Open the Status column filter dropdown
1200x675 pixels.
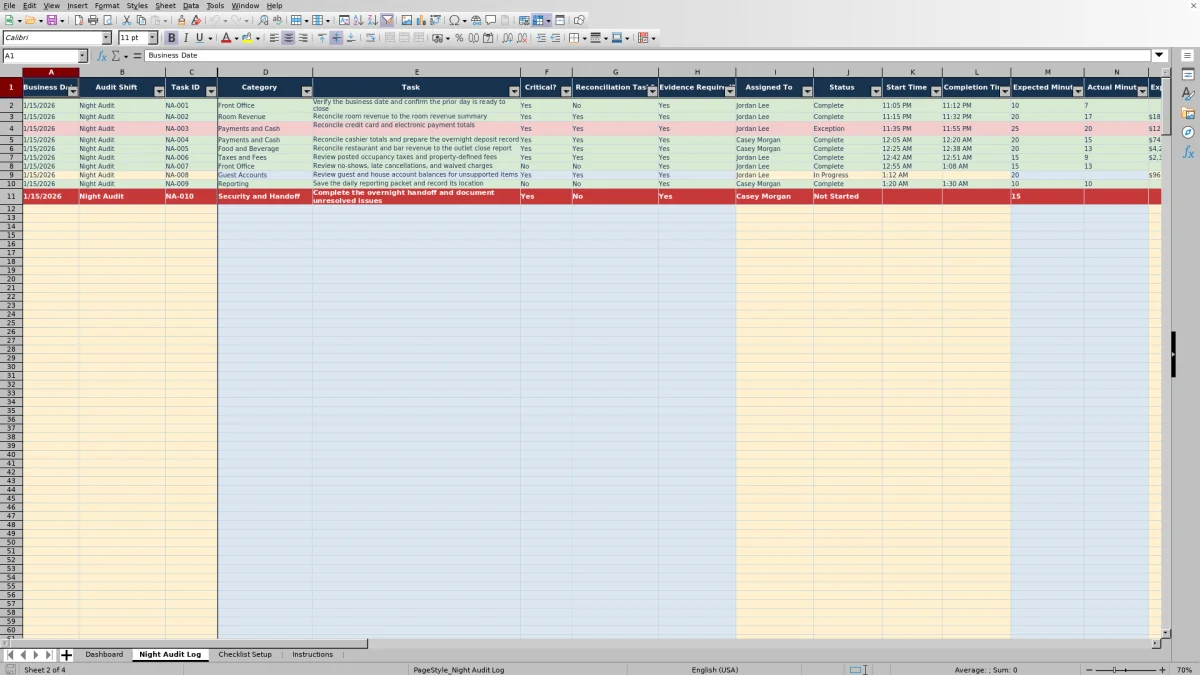[x=876, y=91]
